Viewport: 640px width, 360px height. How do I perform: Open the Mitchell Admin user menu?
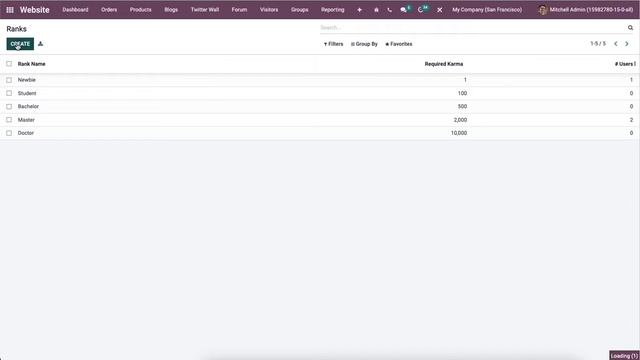tap(586, 10)
